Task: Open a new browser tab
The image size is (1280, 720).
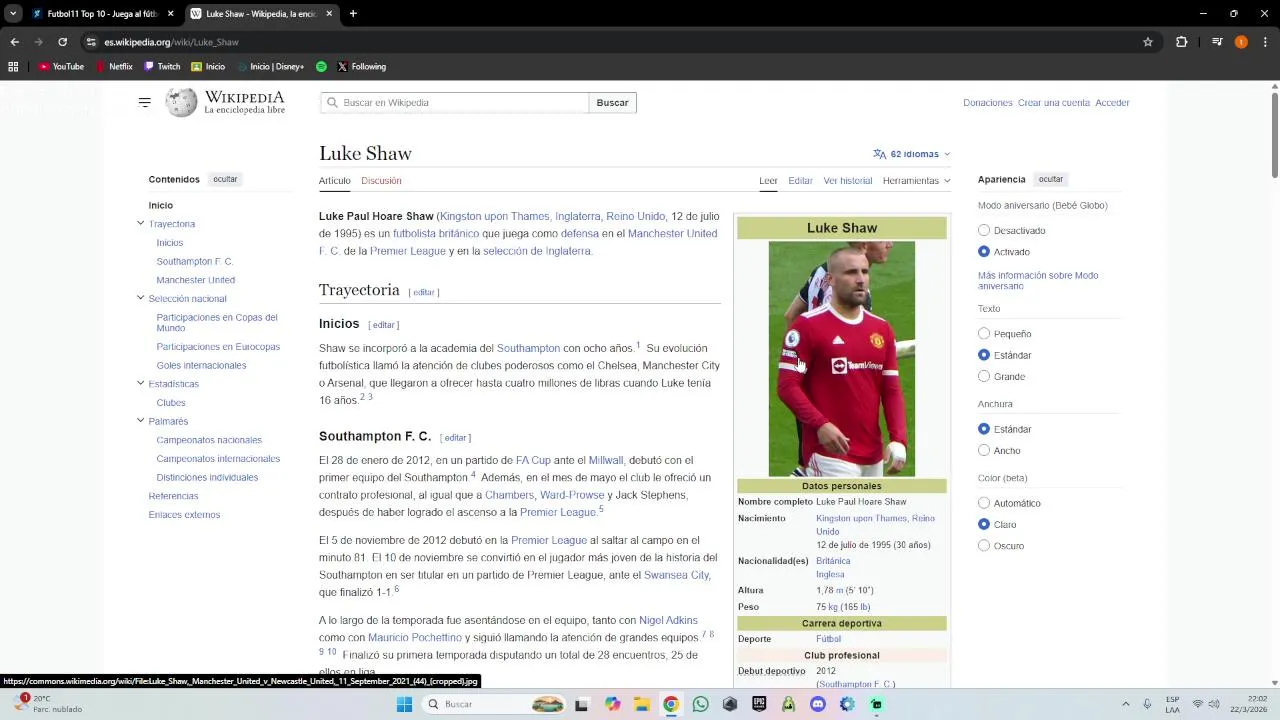Action: 353,14
